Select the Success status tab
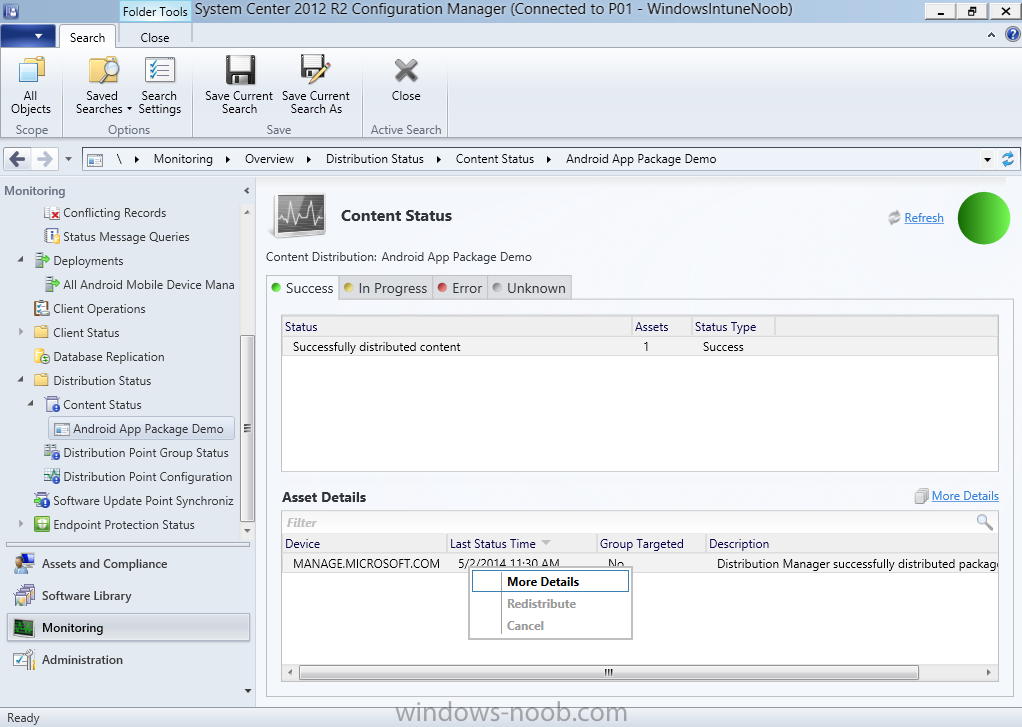The width and height of the screenshot is (1022, 727). click(302, 288)
